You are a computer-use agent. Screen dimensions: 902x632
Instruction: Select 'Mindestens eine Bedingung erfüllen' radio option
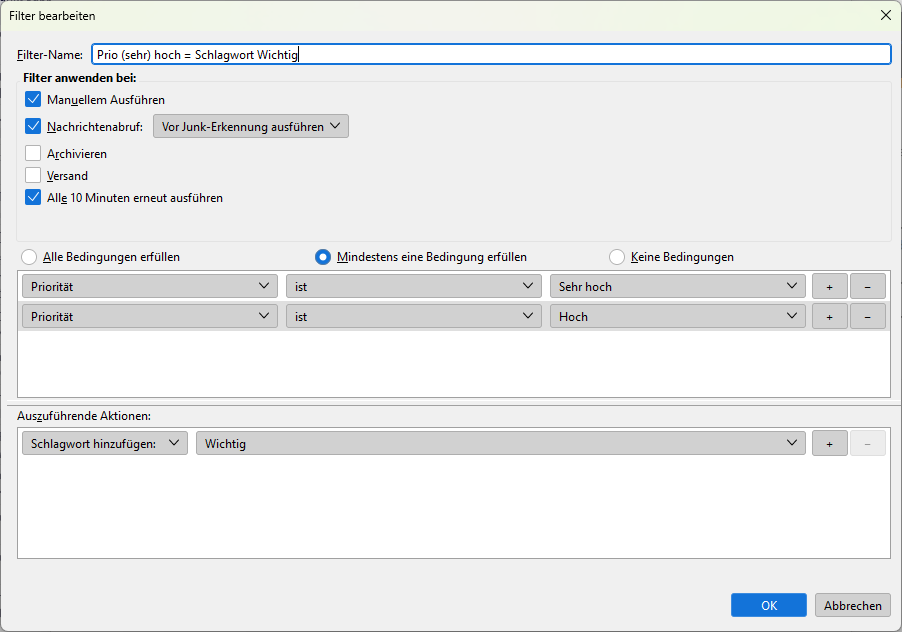323,257
